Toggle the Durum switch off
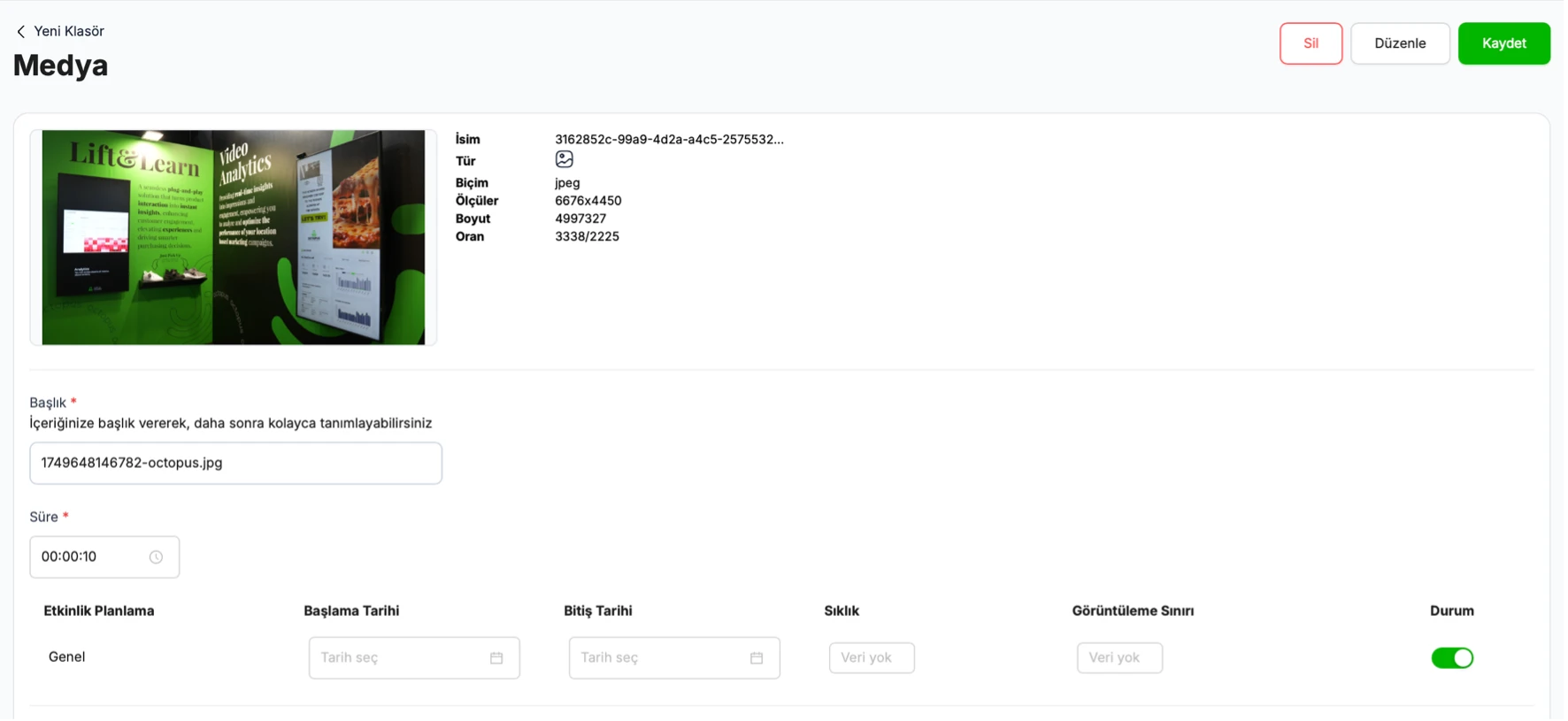Screen dimensions: 1568x721 (1453, 659)
